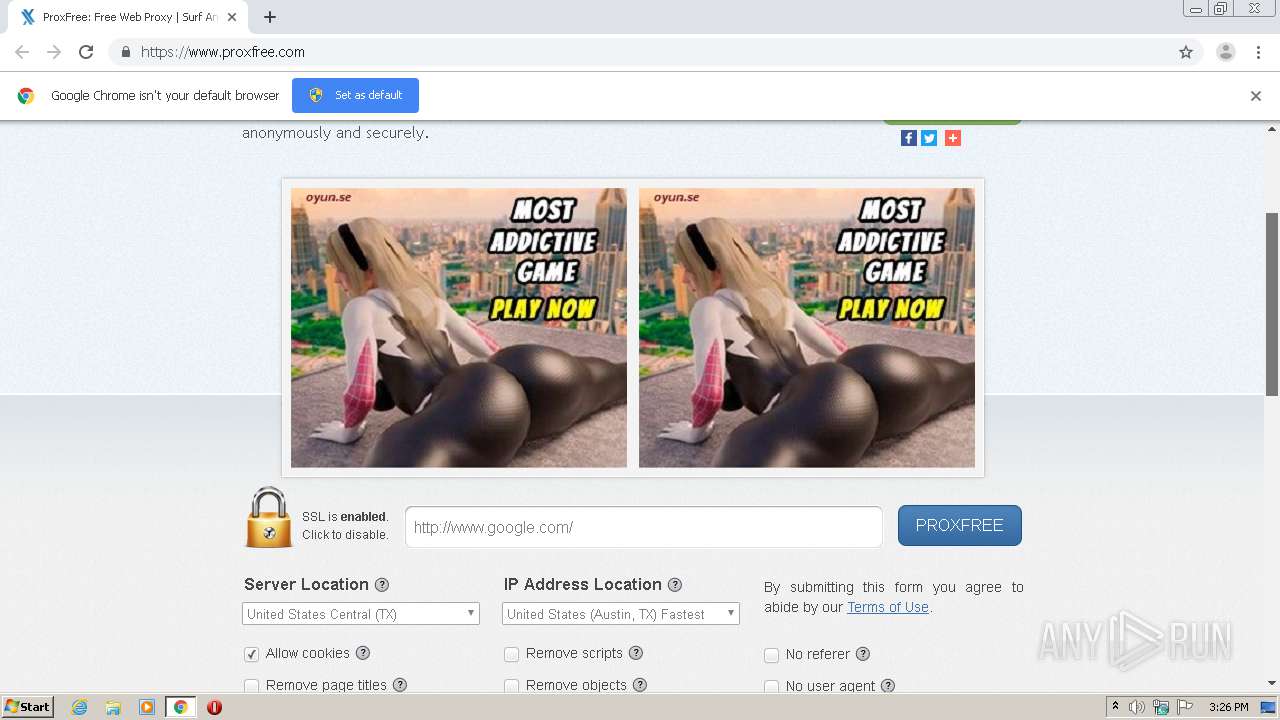Open the Windows Start menu
1280x720 pixels.
pos(28,707)
